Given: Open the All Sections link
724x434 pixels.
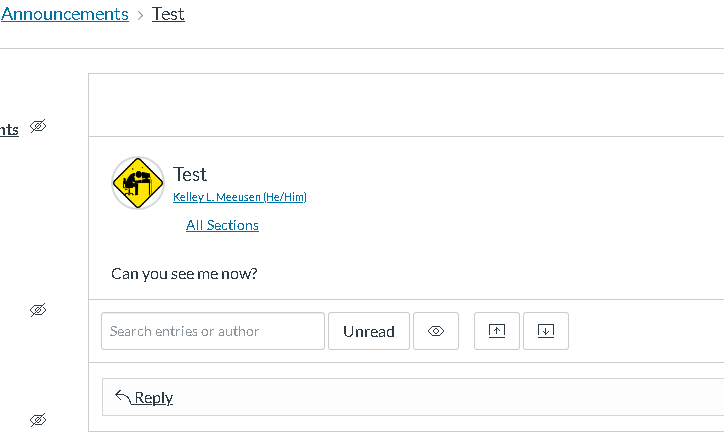Looking at the screenshot, I should 222,225.
